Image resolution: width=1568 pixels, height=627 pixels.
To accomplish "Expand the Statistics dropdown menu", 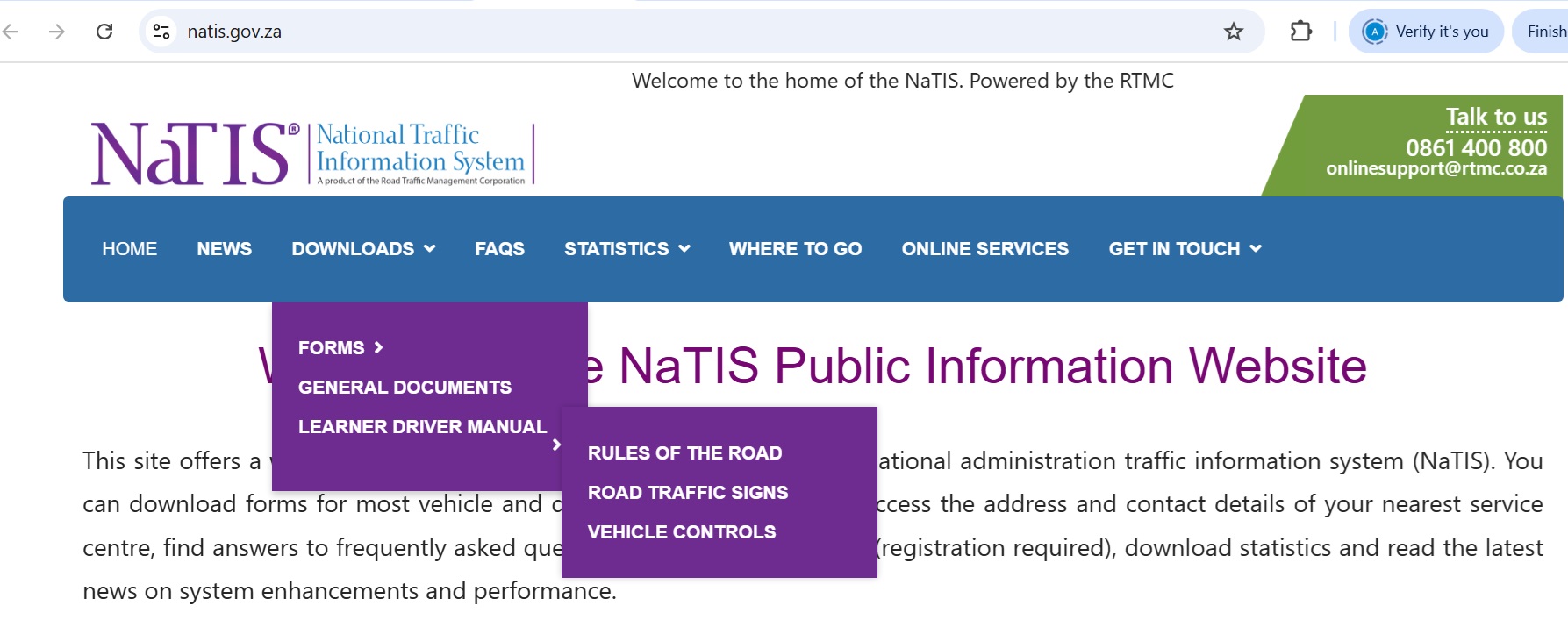I will [x=626, y=249].
